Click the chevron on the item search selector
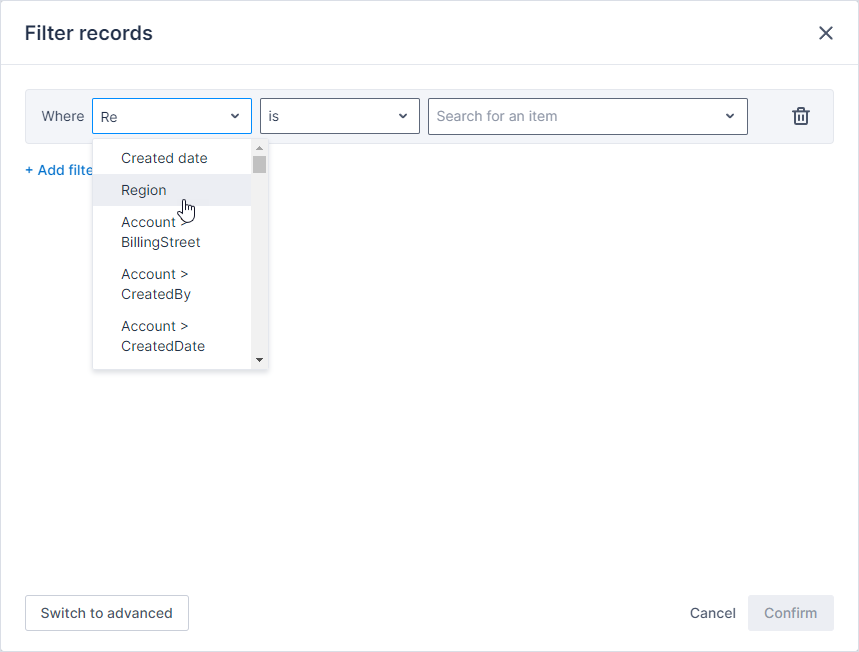 pyautogui.click(x=729, y=116)
